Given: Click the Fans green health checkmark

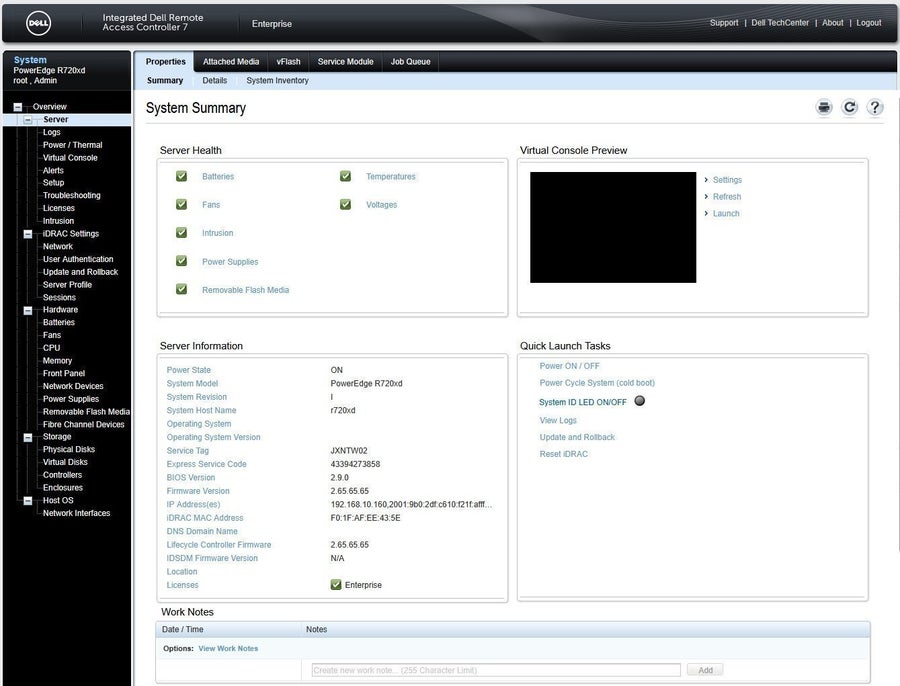Looking at the screenshot, I should [x=181, y=204].
